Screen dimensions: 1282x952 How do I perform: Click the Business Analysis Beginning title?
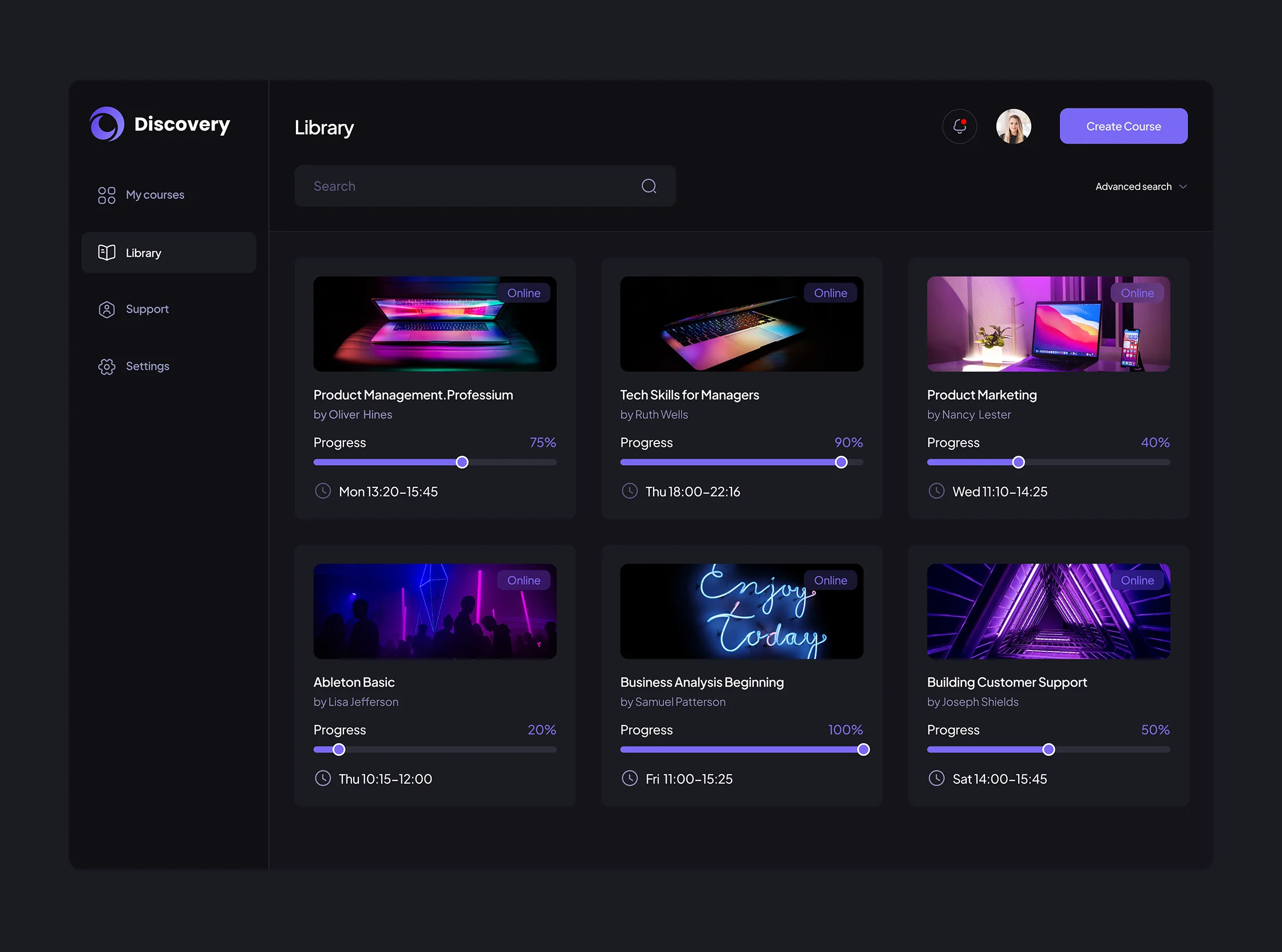click(x=702, y=683)
